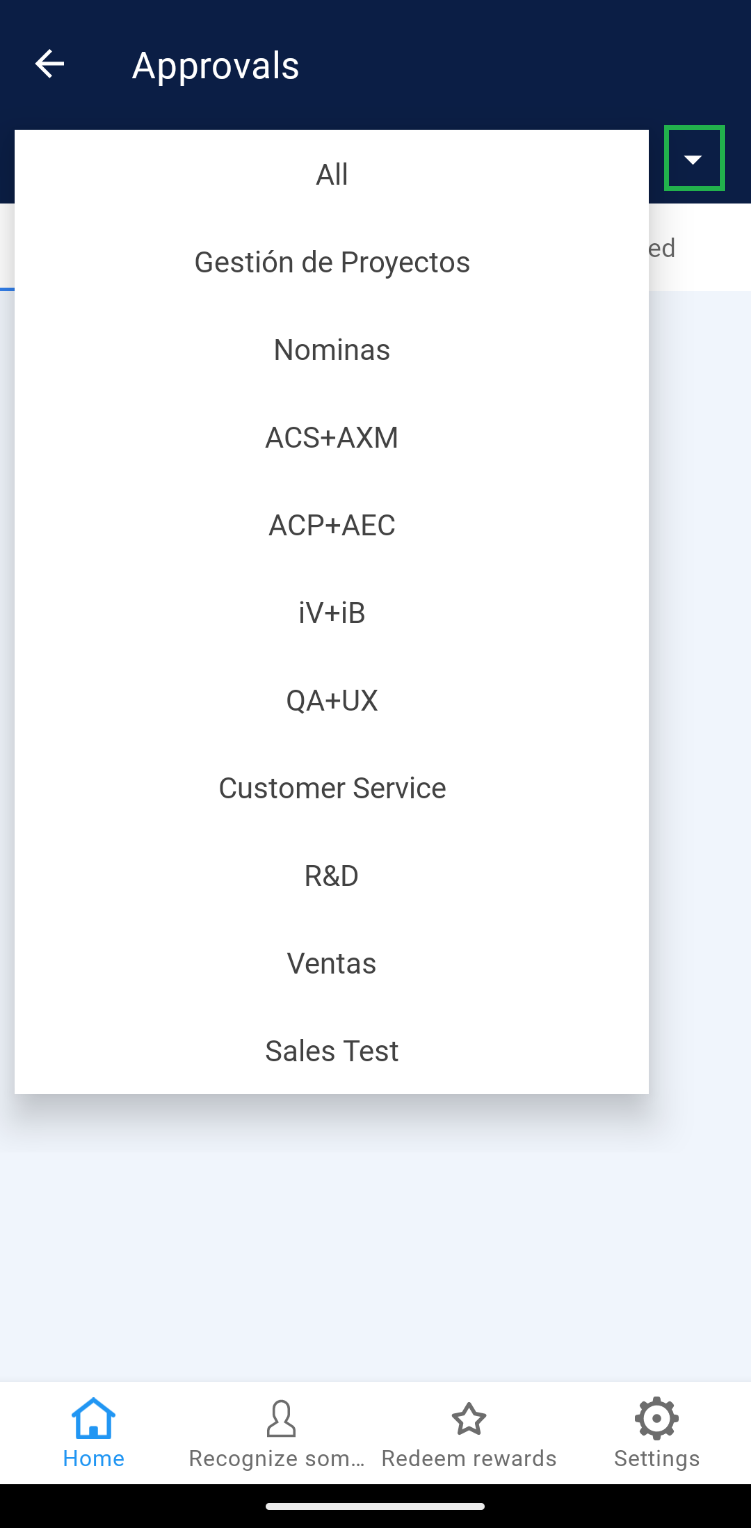Tap the Redeem rewards label
751x1528 pixels.
[x=469, y=1458]
